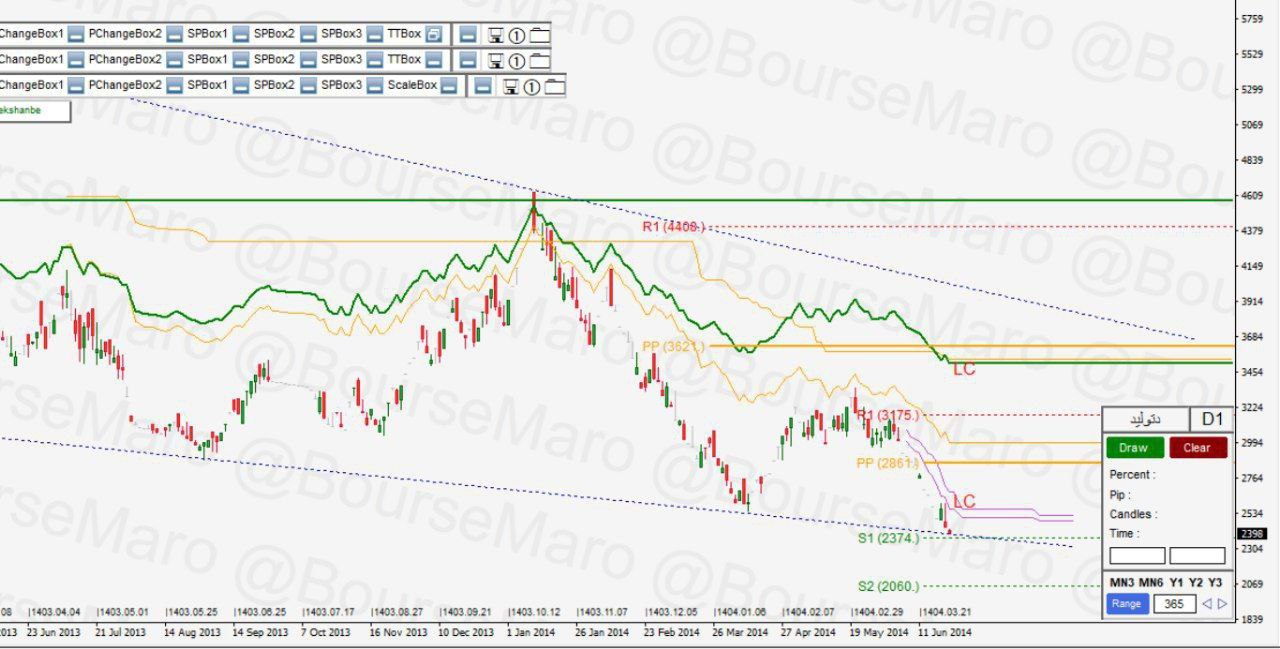Focus the left empty field under Time
The width and height of the screenshot is (1280, 649).
click(1137, 556)
